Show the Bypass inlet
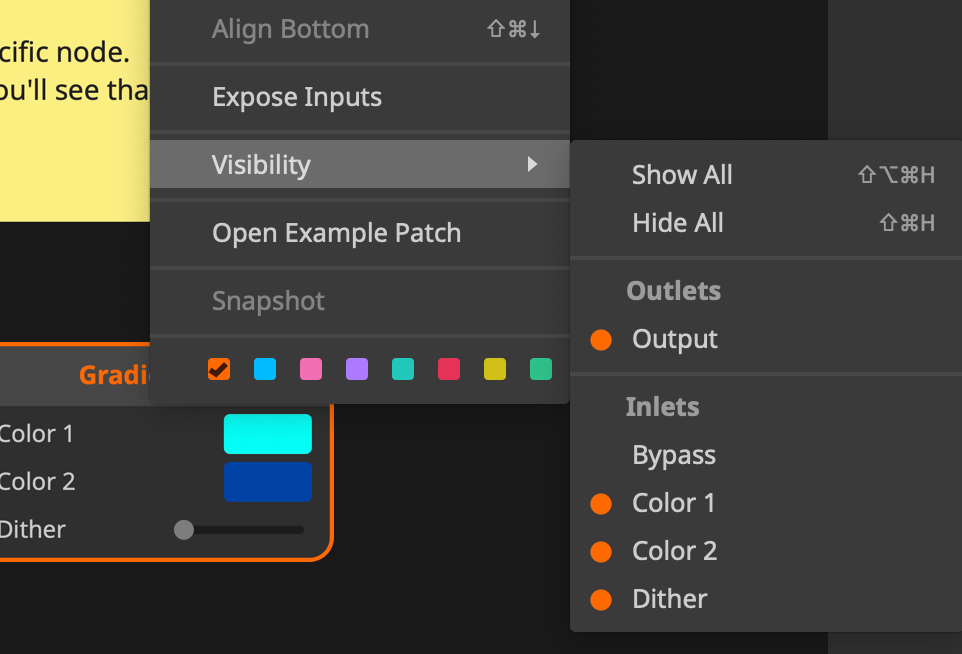Viewport: 962px width, 654px height. point(674,455)
